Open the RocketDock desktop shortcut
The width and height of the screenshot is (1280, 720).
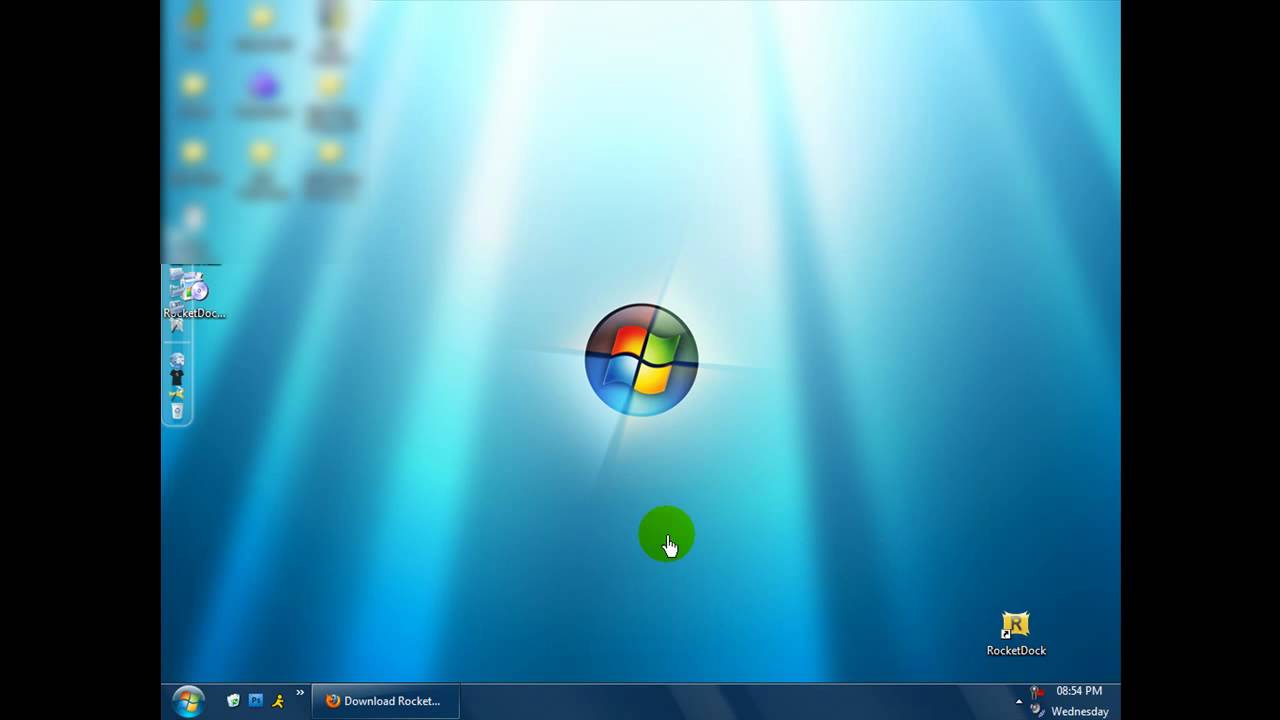click(1016, 634)
